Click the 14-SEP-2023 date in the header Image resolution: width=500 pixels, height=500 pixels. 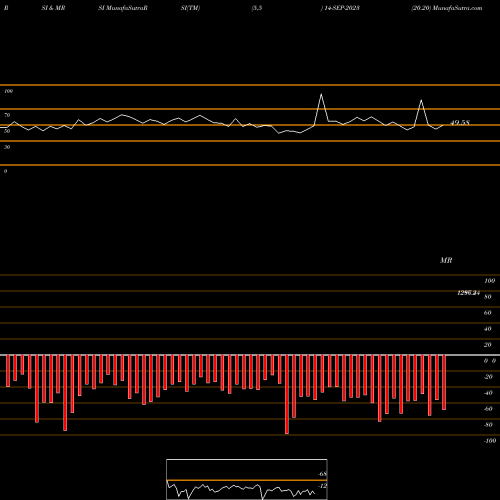click(342, 8)
